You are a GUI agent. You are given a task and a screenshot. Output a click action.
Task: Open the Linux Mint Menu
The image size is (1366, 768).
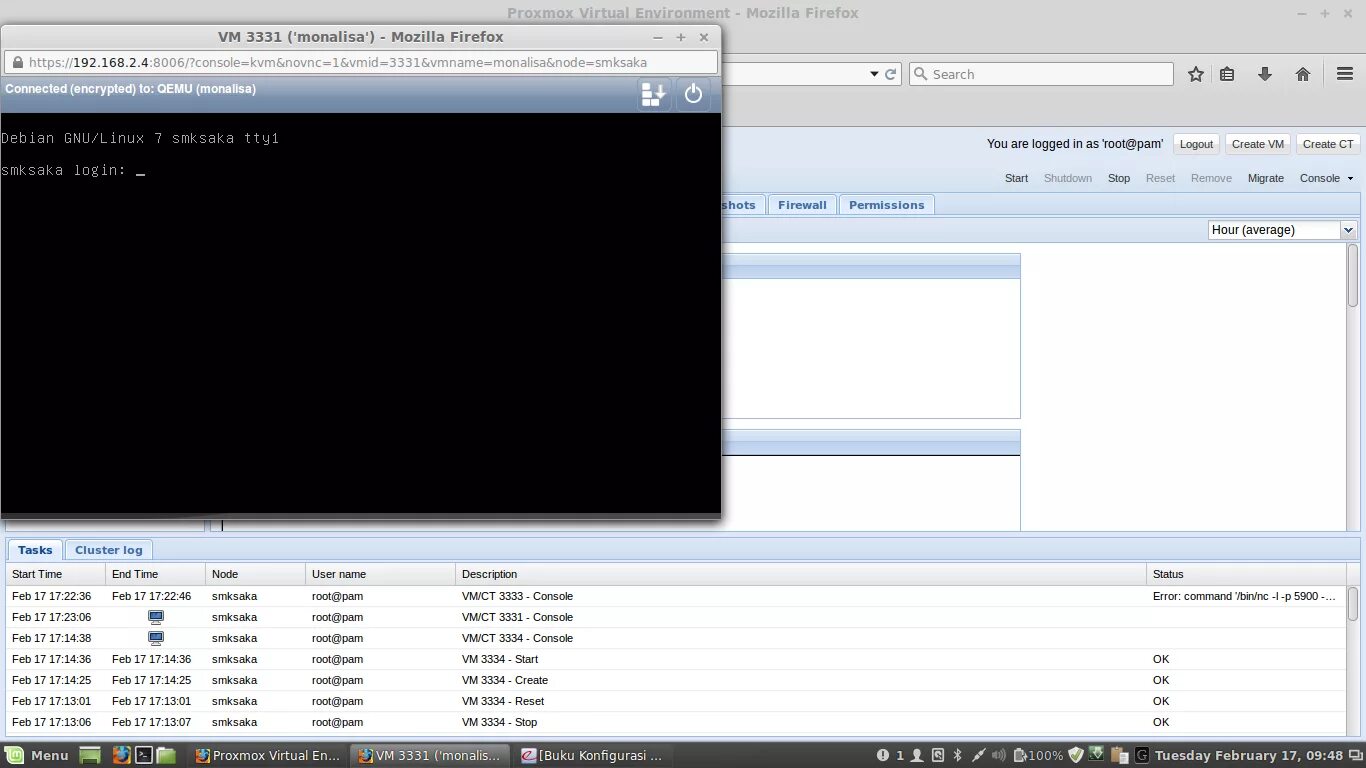point(37,755)
